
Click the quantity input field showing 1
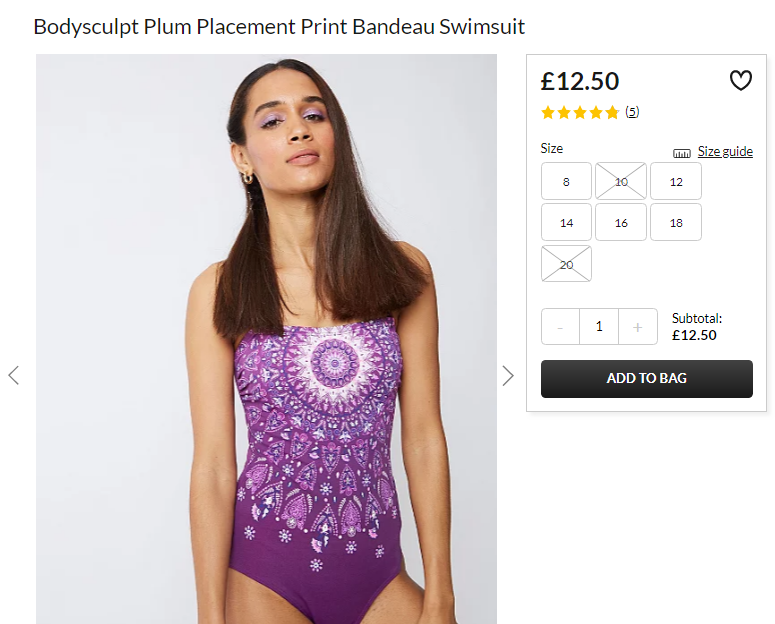tap(599, 327)
